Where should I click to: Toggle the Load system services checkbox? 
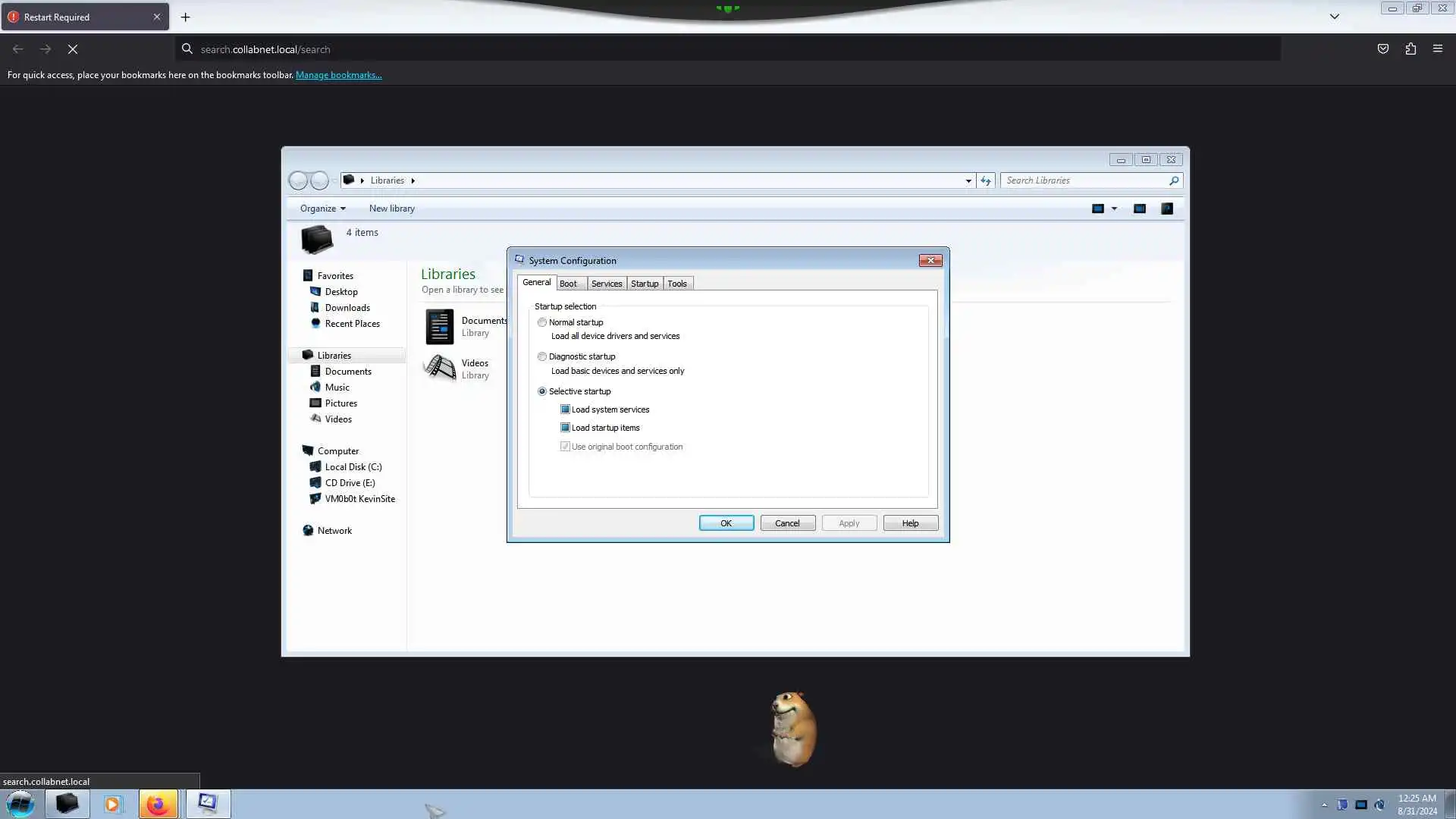(565, 409)
